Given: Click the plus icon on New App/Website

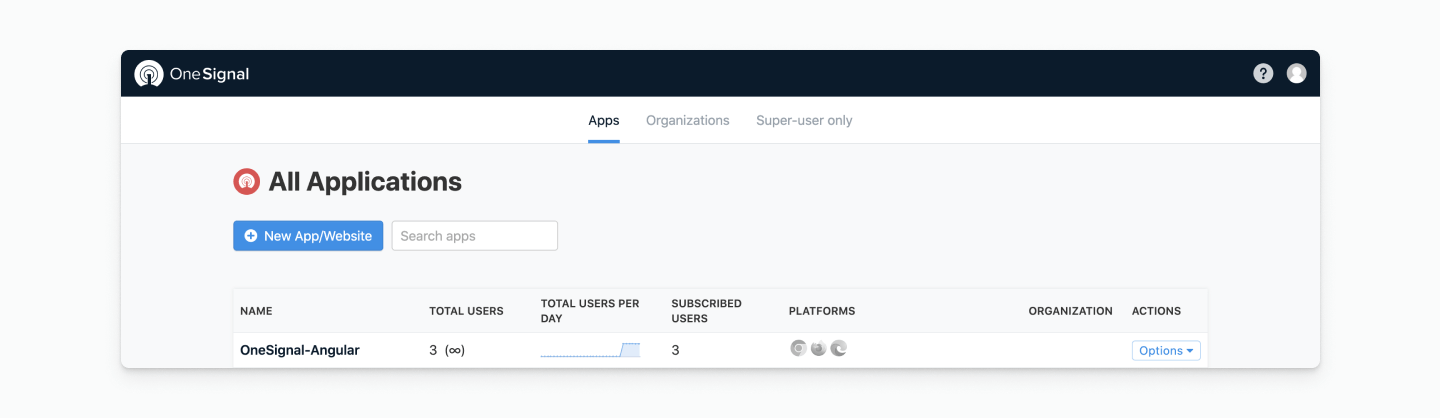Looking at the screenshot, I should pyautogui.click(x=251, y=236).
